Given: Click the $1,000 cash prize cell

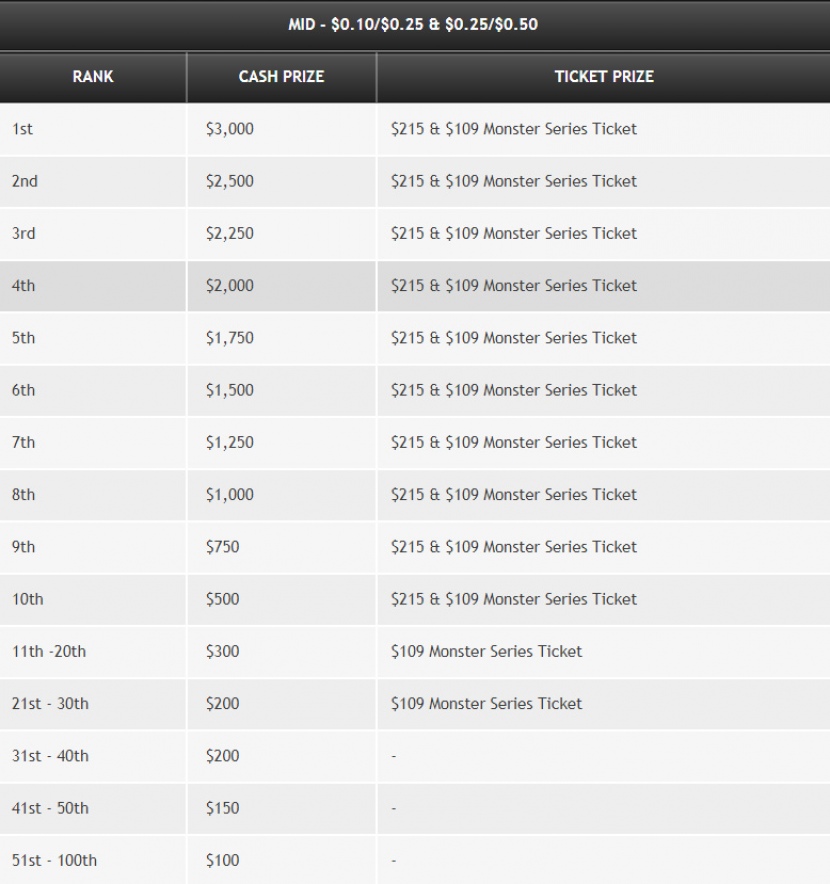Looking at the screenshot, I should (281, 495).
